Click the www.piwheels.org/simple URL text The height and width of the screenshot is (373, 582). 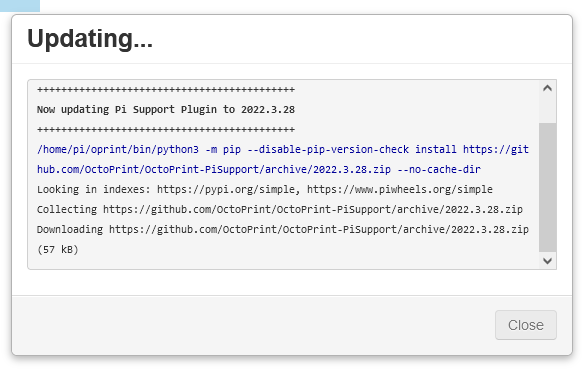coord(400,189)
